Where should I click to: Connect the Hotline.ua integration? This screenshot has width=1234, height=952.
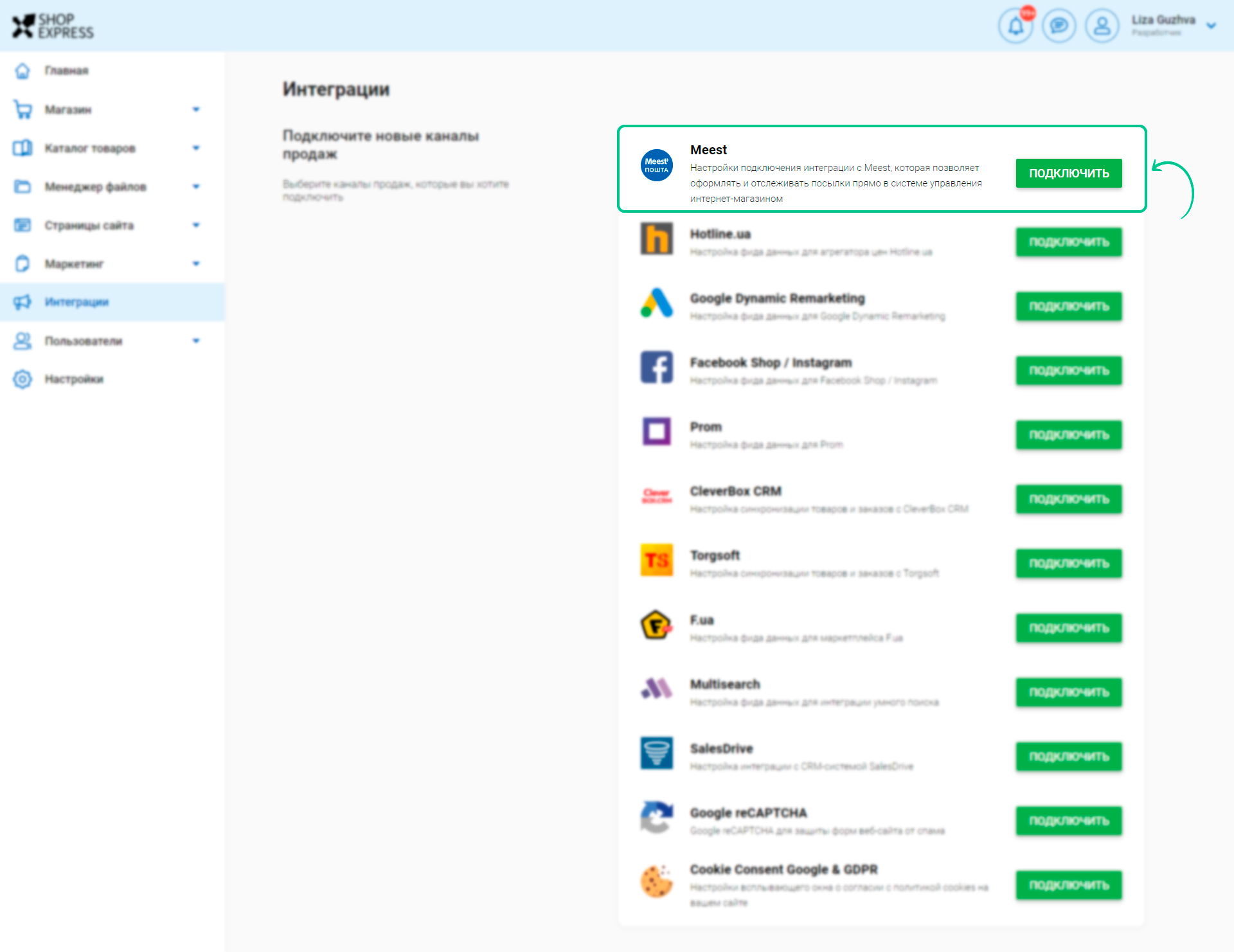click(x=1069, y=242)
